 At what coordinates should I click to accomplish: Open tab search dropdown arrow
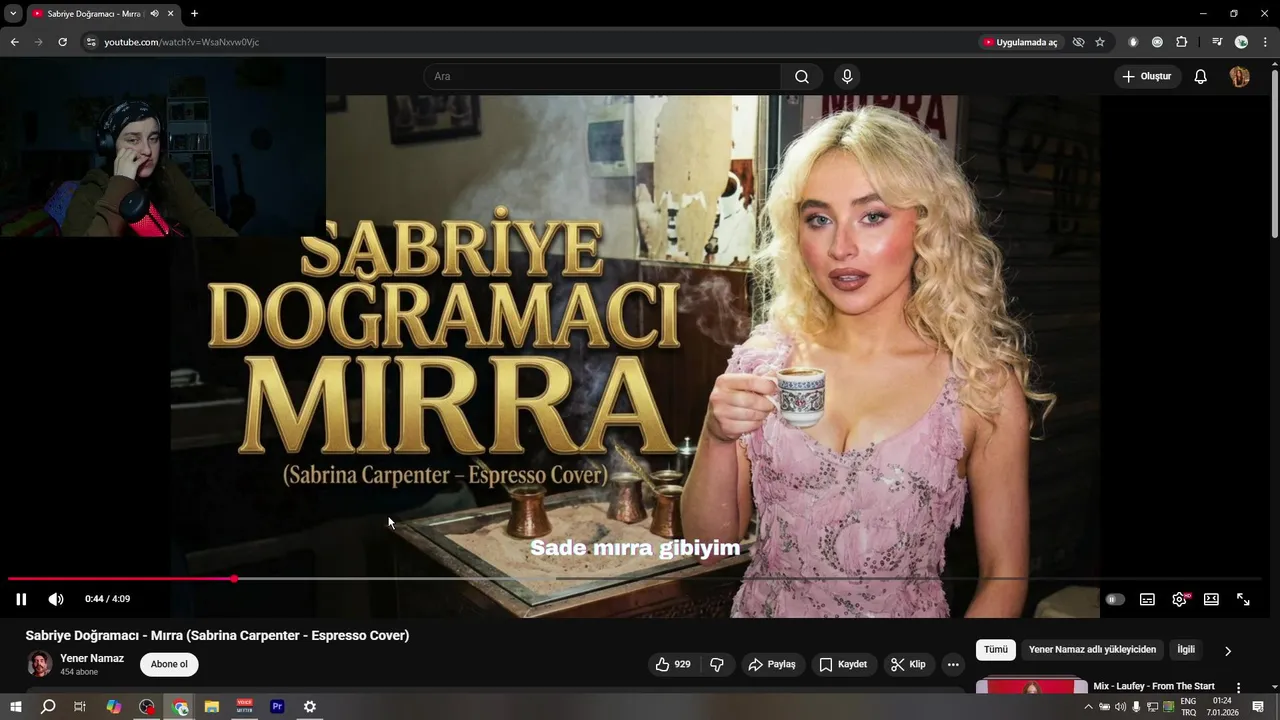13,13
